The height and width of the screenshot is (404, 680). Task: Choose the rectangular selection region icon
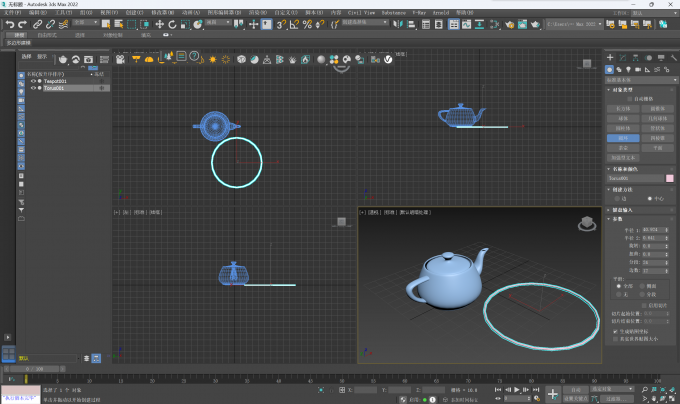pos(131,24)
